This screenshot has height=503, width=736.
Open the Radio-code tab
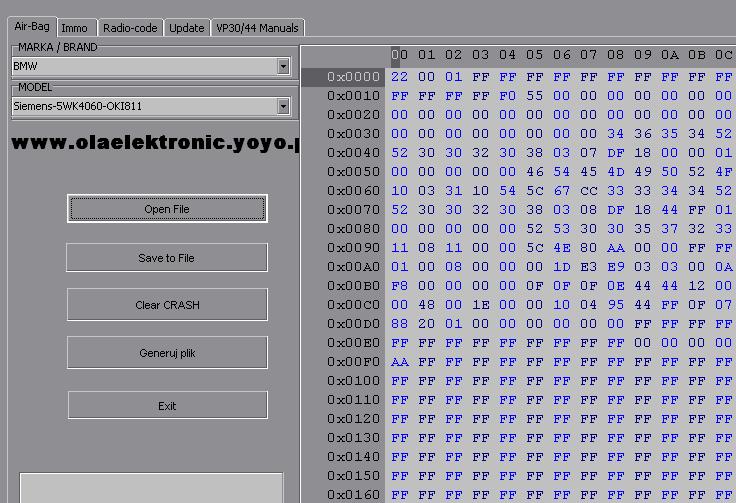pos(130,28)
